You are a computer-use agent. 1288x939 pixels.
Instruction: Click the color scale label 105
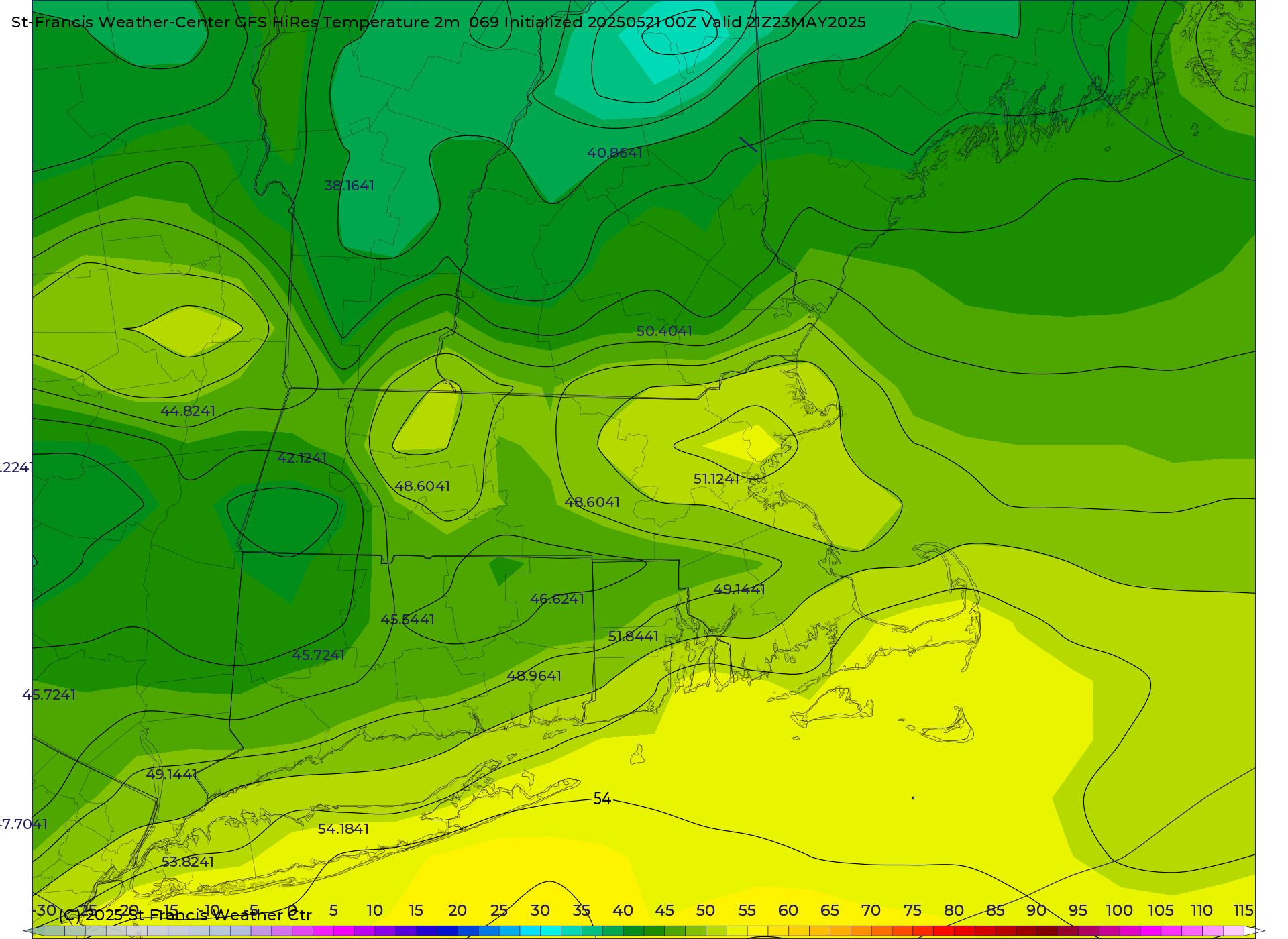coord(1161,910)
